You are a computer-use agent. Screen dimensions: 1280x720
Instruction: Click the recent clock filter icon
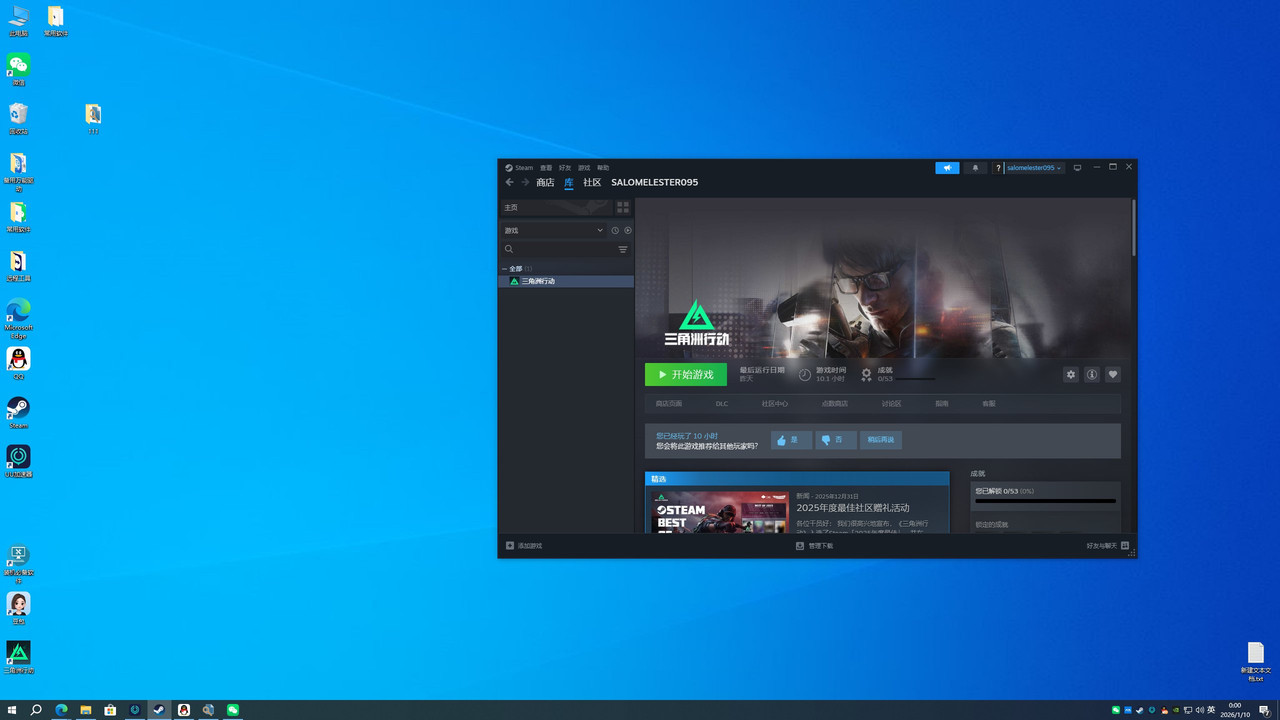click(615, 230)
